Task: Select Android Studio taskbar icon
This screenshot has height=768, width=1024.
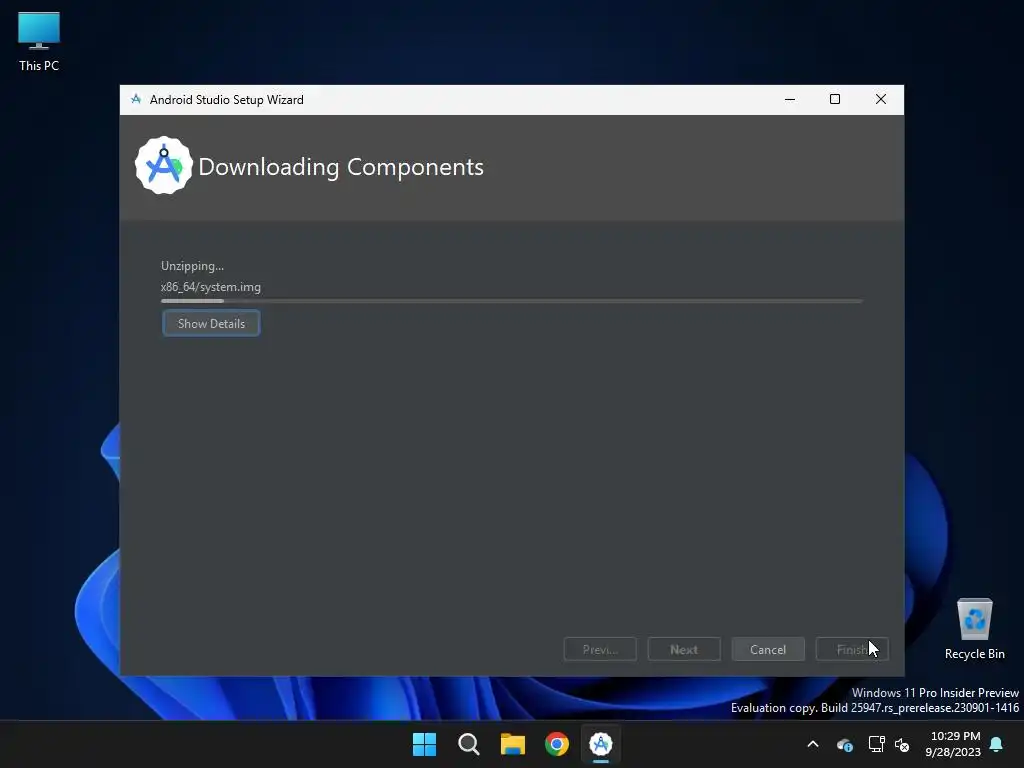Action: point(601,744)
